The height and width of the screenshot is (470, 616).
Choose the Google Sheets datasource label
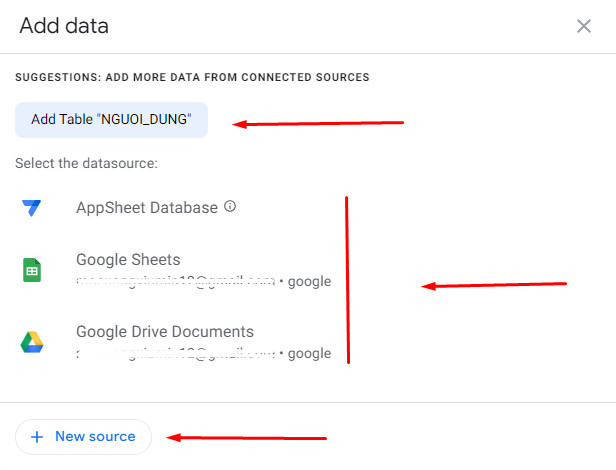(128, 260)
